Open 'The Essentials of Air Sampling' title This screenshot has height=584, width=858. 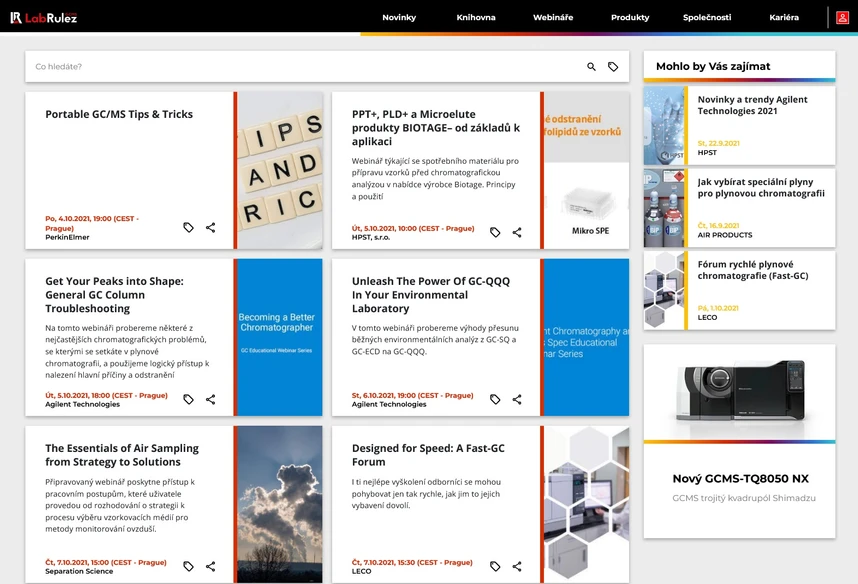[x=122, y=455]
